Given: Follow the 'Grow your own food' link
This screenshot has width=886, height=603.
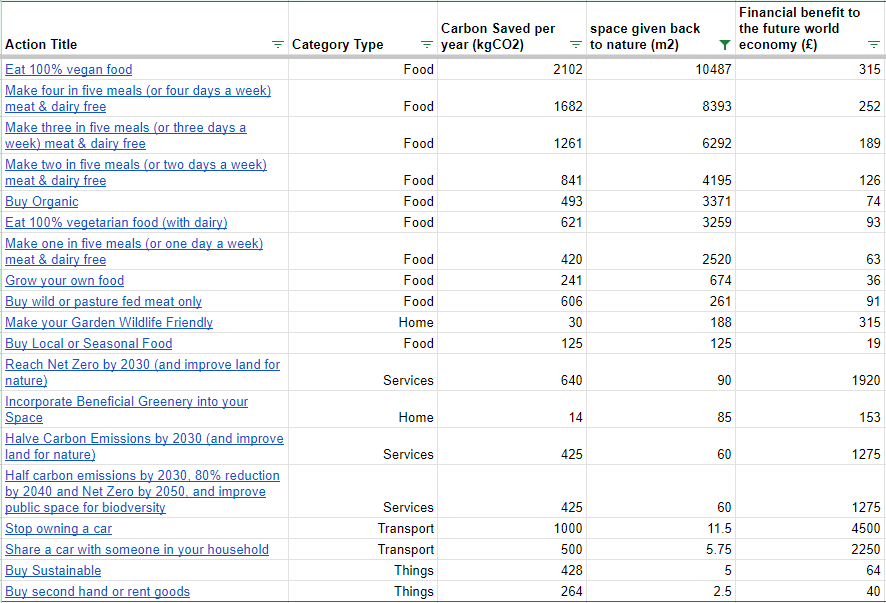Looking at the screenshot, I should coord(65,280).
